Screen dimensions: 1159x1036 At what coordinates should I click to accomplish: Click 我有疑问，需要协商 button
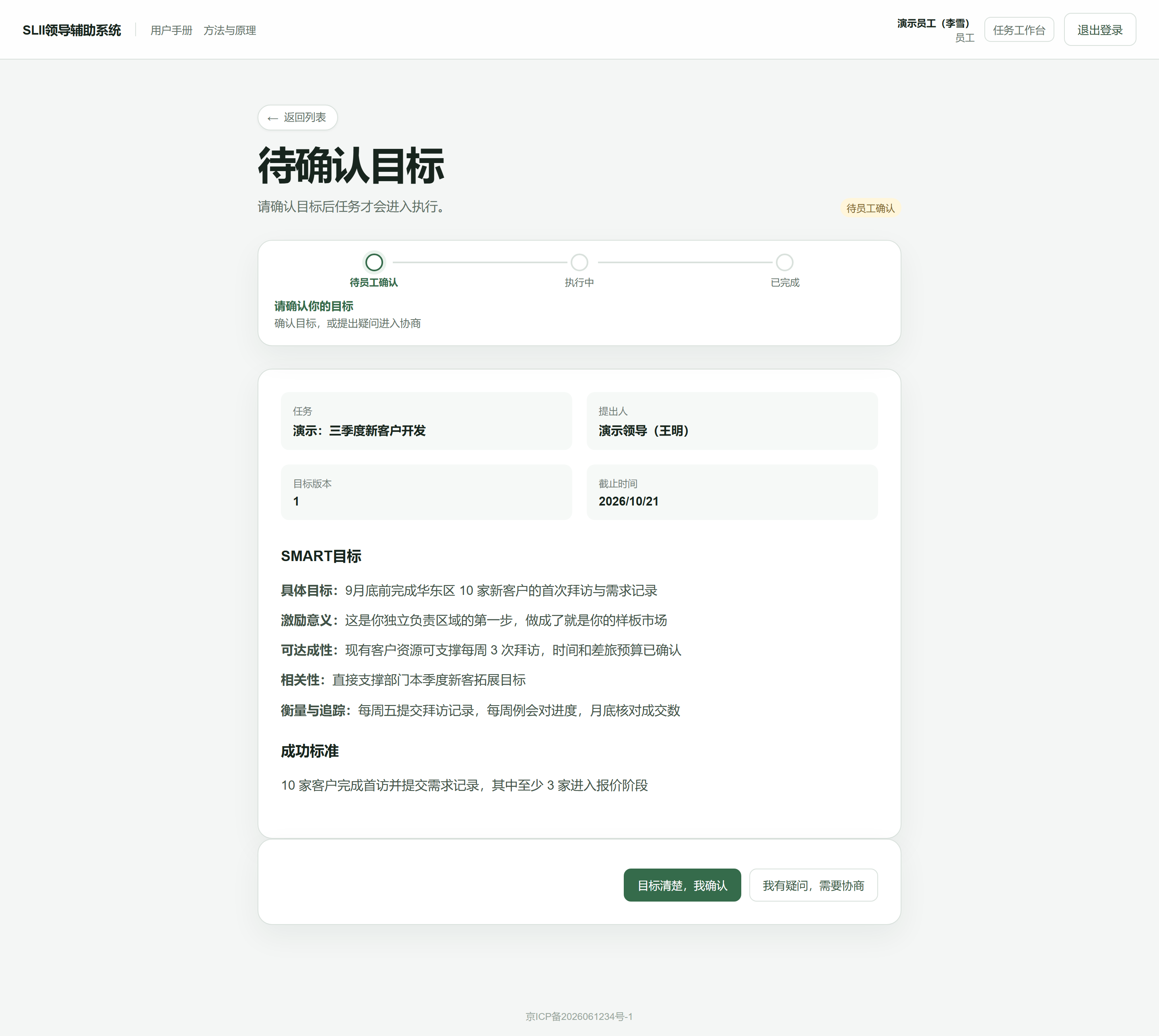813,885
